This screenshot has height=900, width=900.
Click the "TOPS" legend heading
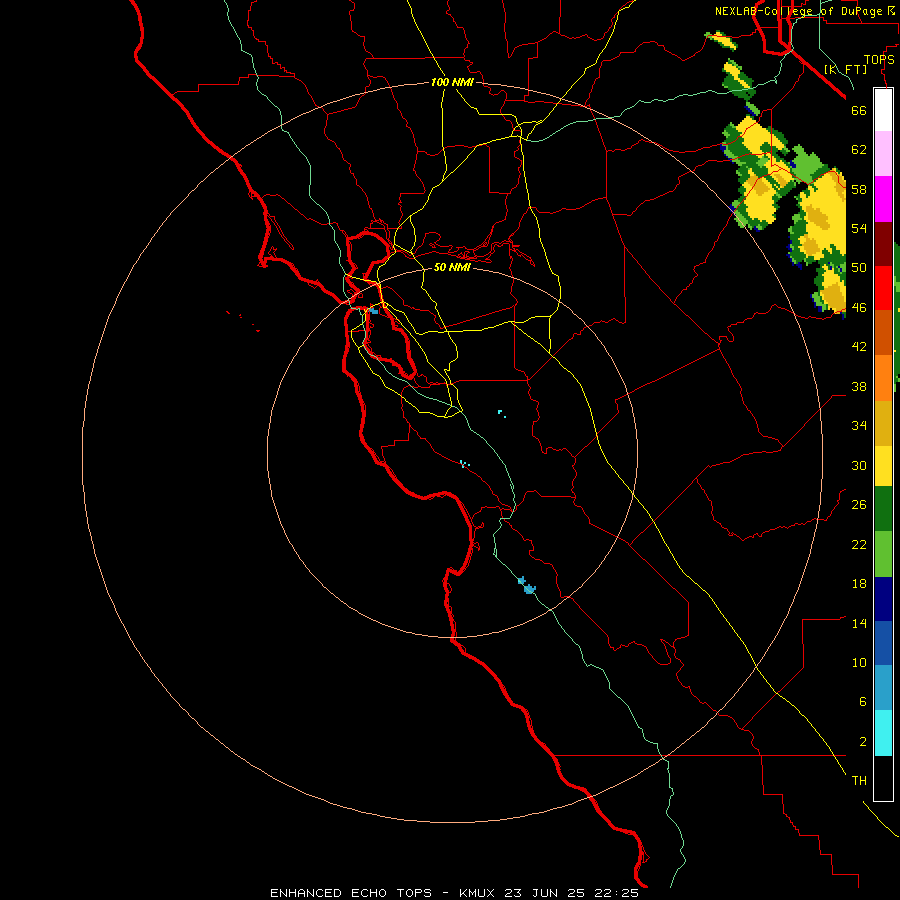[879, 60]
